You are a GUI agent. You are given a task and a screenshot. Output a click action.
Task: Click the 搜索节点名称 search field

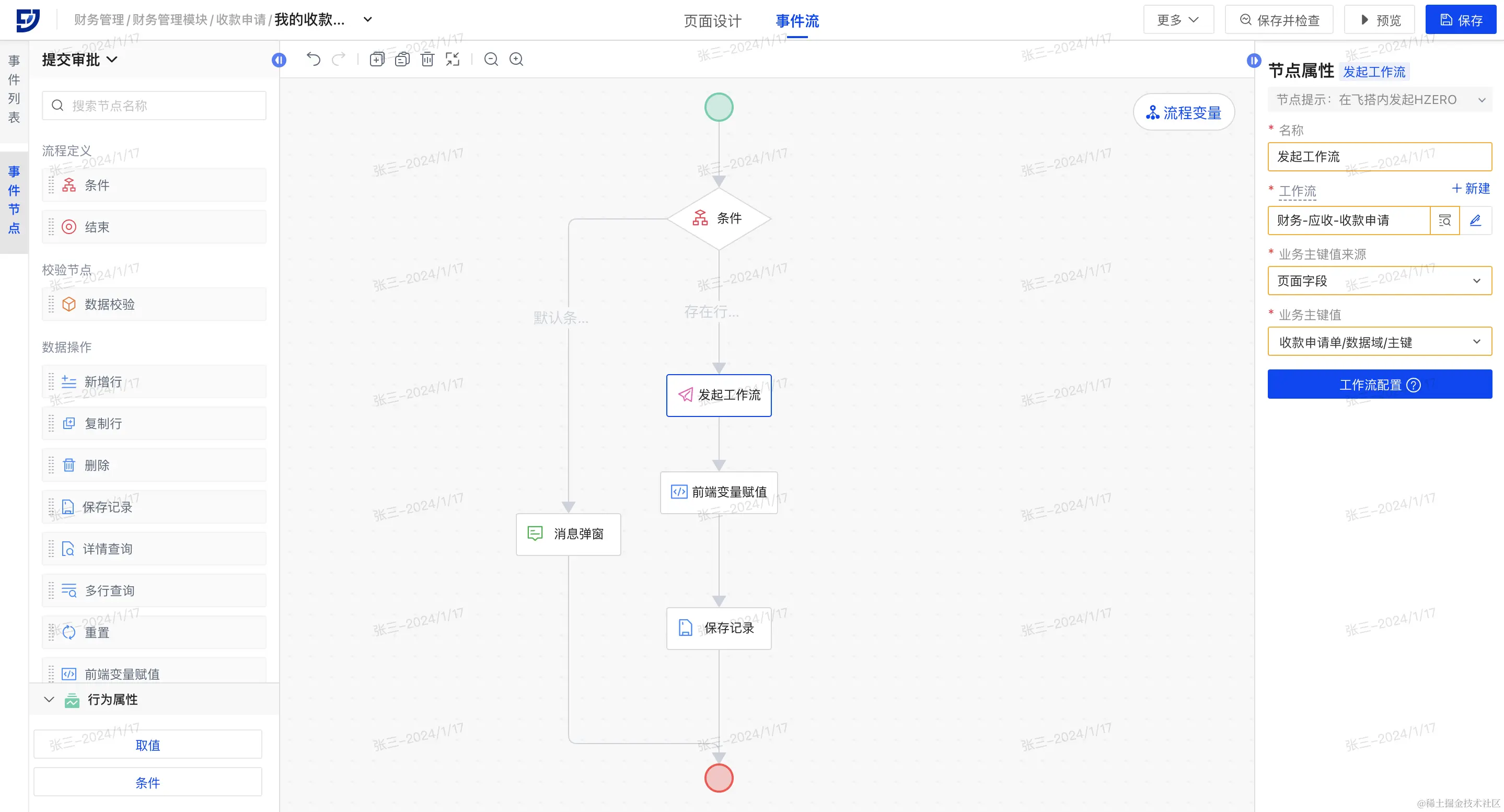154,106
